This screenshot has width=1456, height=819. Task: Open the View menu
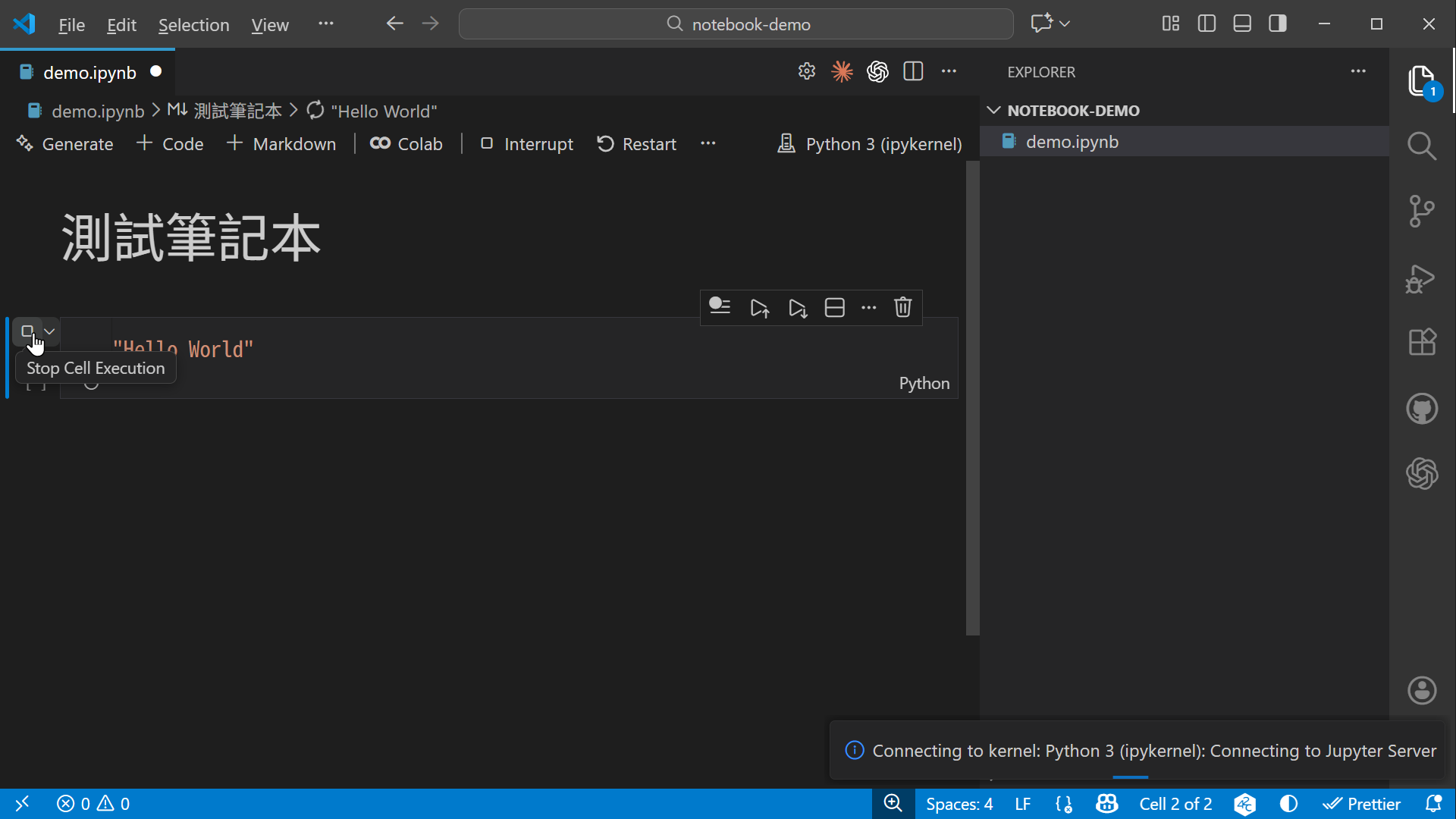pos(270,24)
